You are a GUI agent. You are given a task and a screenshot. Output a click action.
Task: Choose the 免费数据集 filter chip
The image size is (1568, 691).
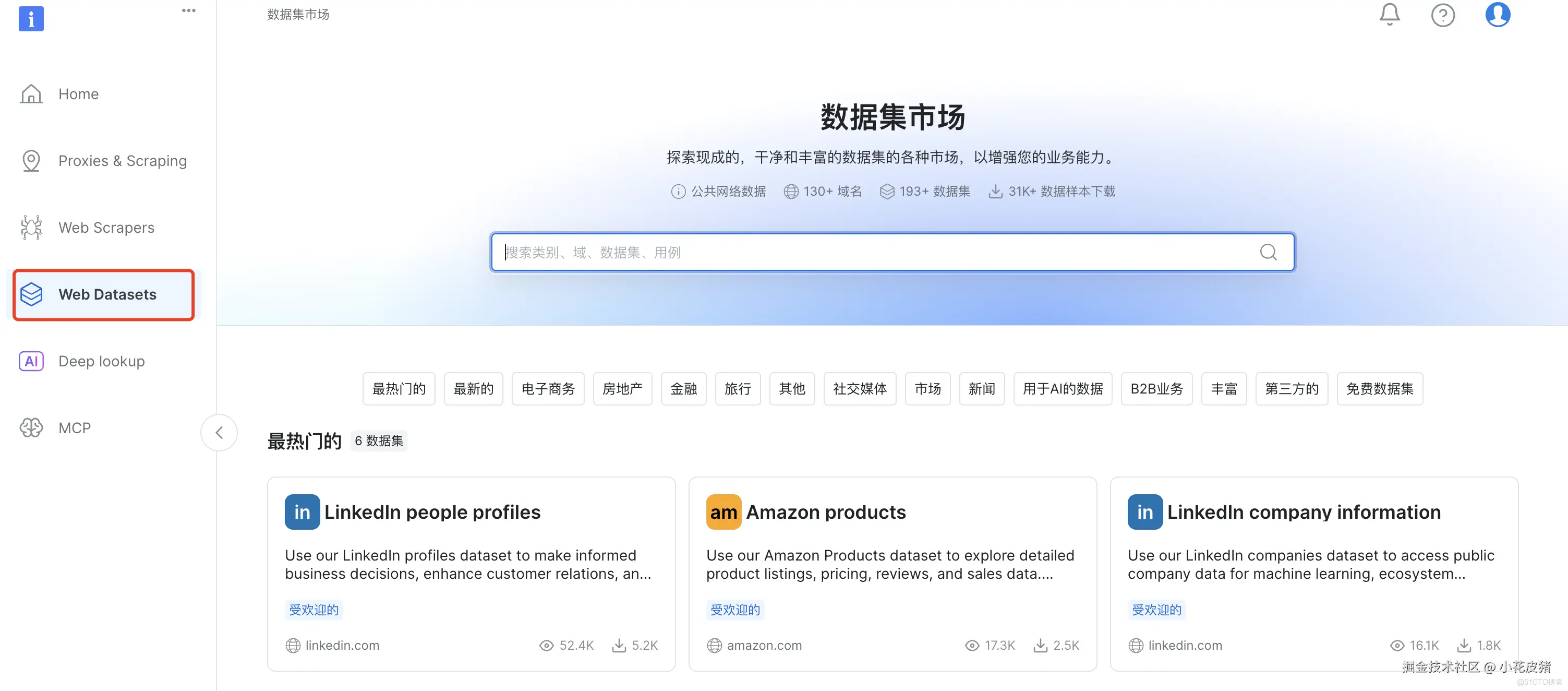coord(1379,388)
